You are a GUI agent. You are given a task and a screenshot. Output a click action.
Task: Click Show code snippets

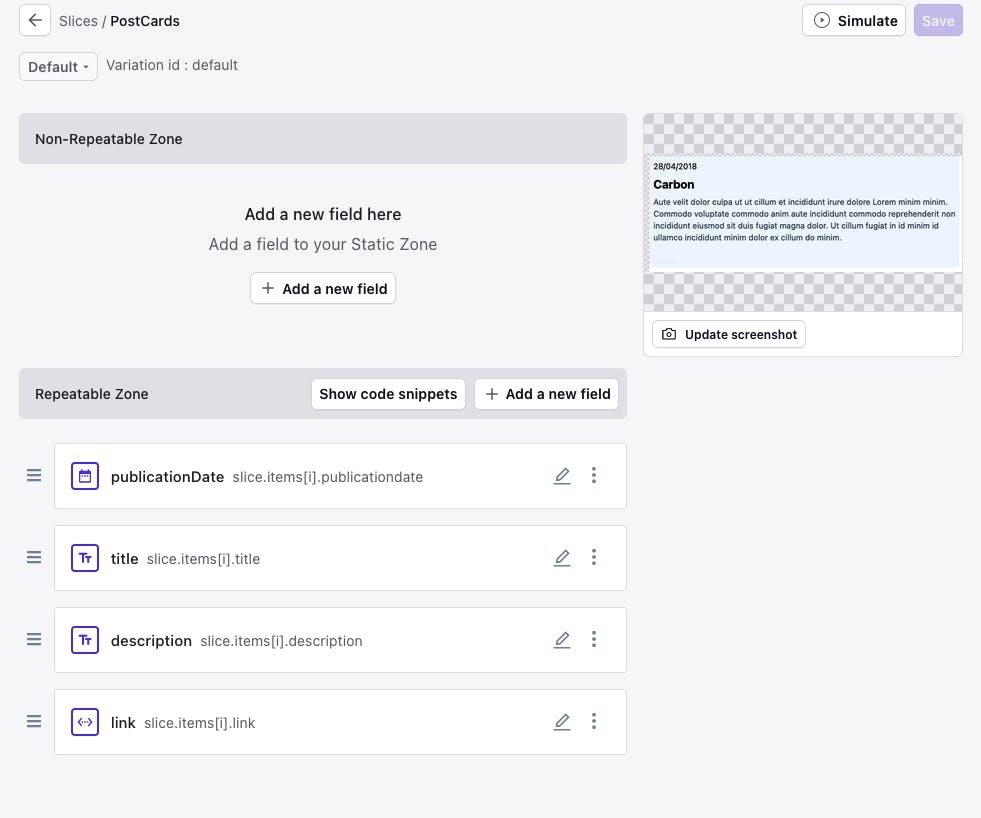[388, 394]
